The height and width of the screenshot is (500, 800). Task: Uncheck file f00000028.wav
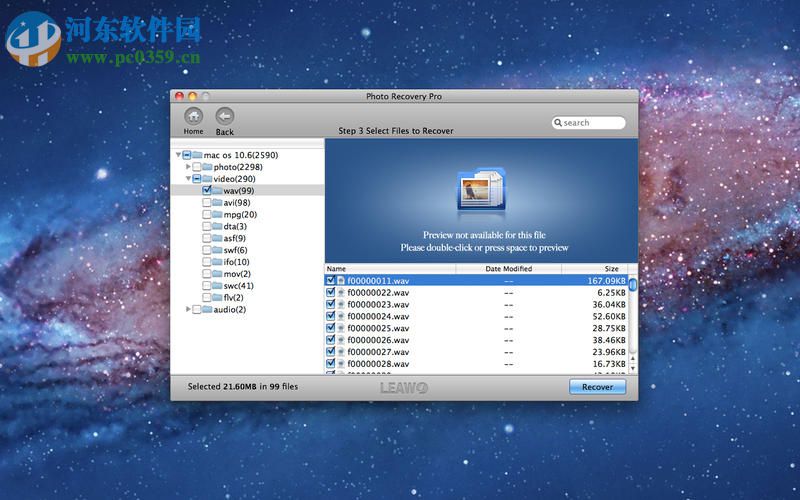pos(331,363)
